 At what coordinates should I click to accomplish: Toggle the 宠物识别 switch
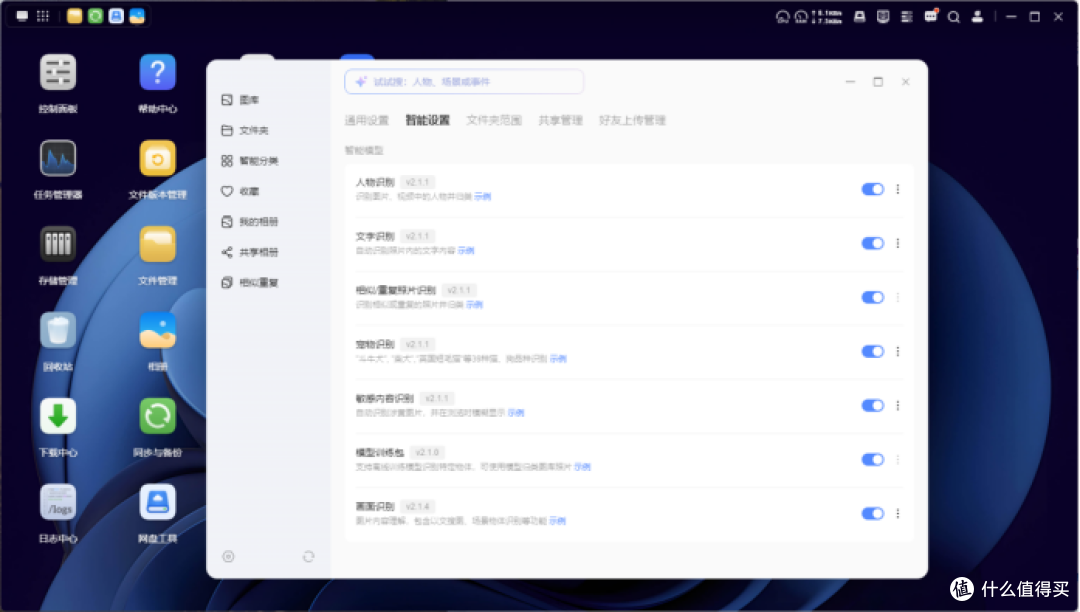coord(873,351)
